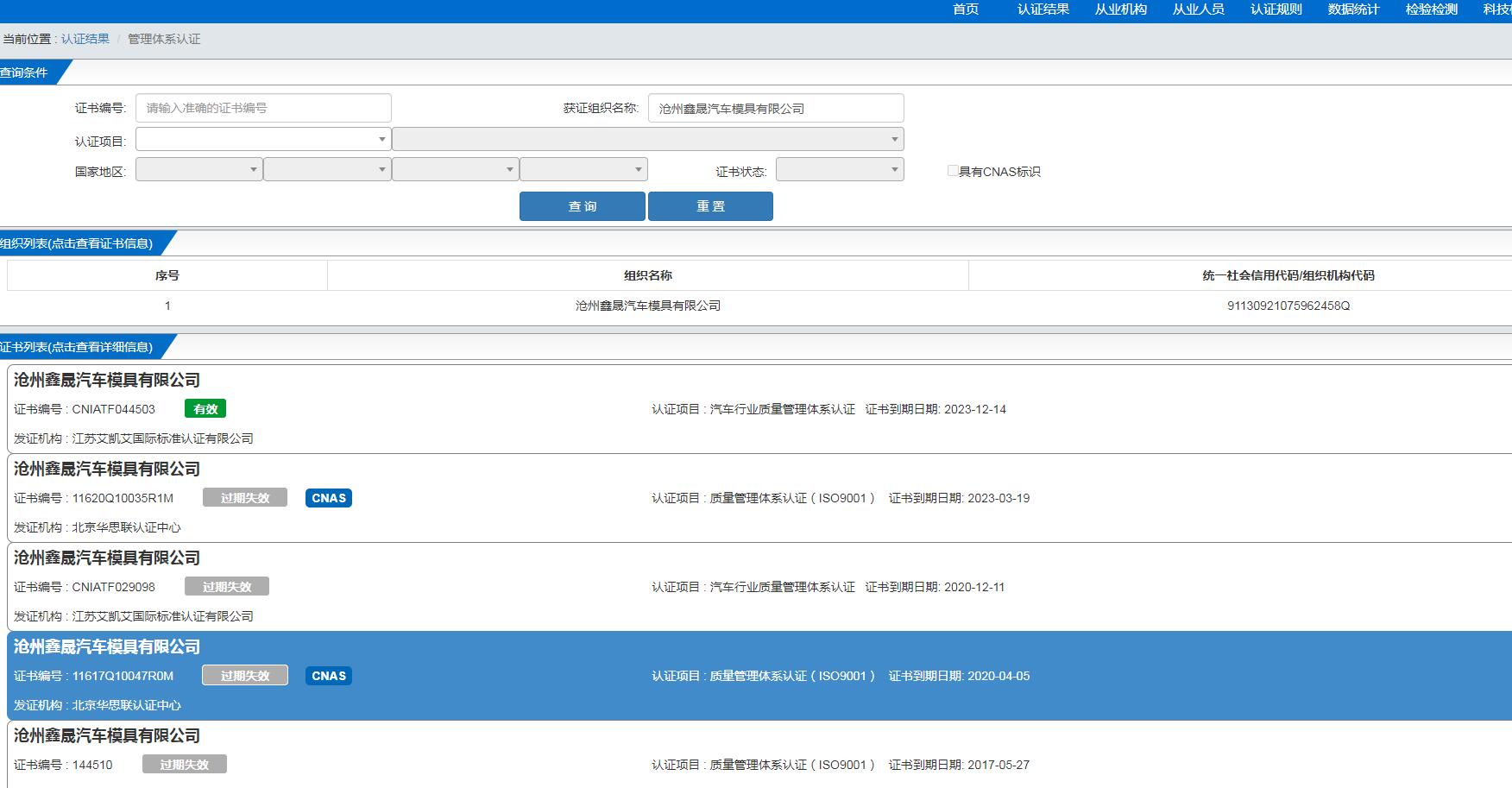Click 过期失效 badge of certificate CNIATF029098
Viewport: 1512px width, 788px height.
(227, 587)
